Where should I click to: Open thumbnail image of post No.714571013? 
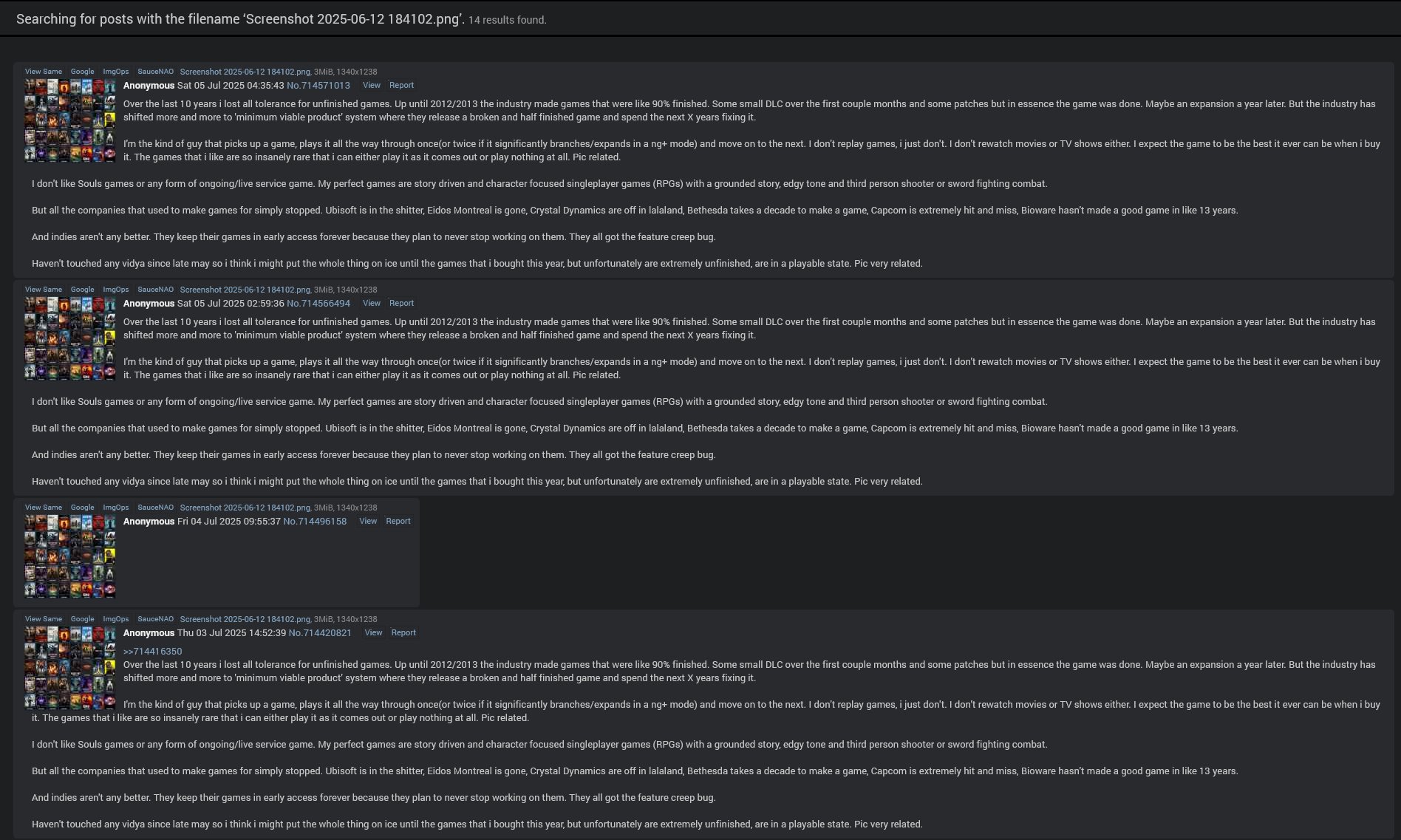(x=70, y=120)
